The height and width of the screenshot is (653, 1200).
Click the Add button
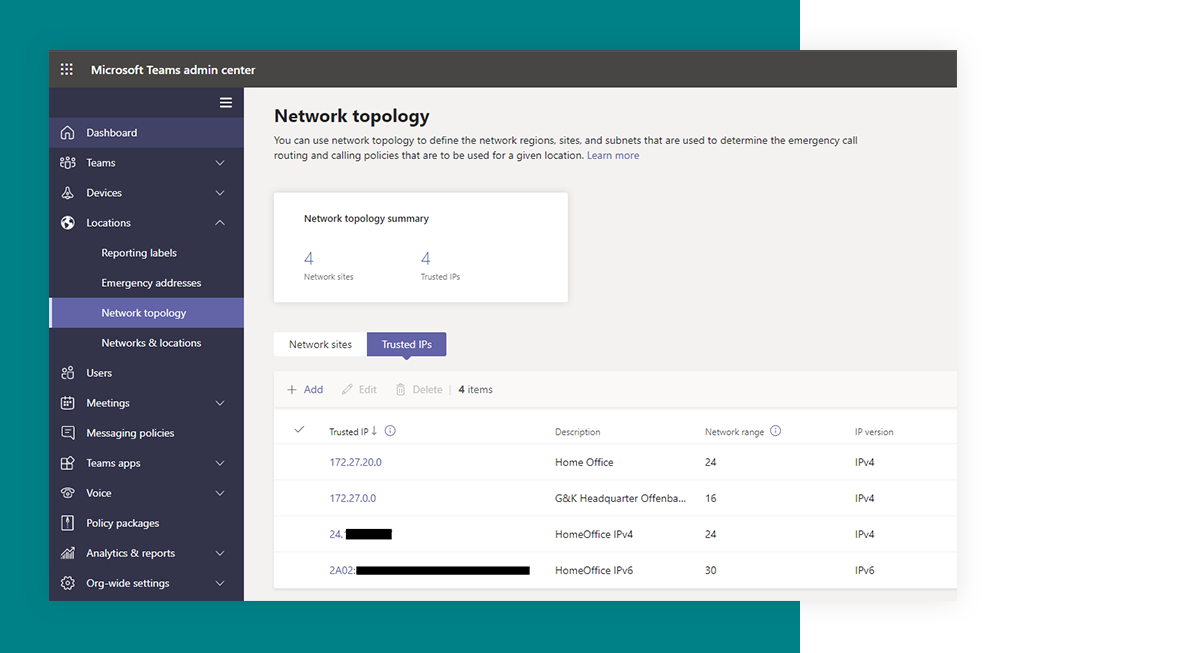tap(305, 390)
